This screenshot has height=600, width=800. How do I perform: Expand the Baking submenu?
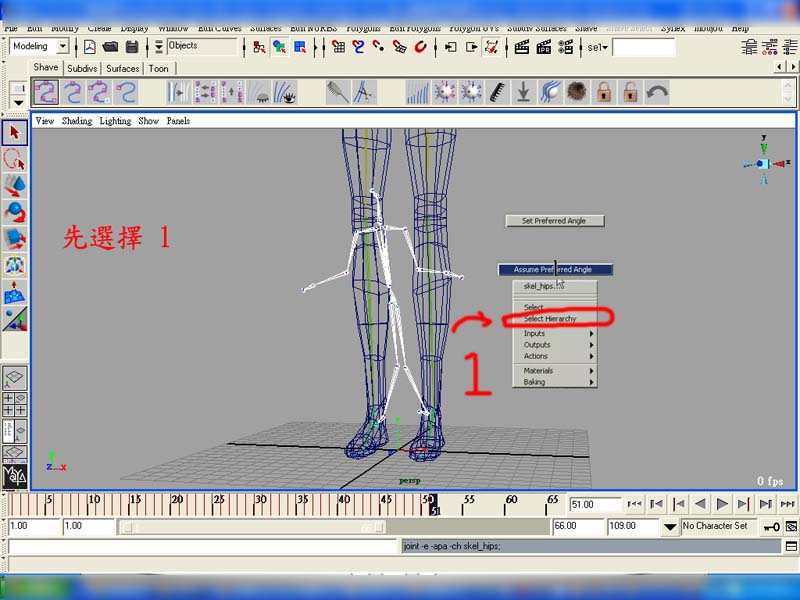(x=555, y=382)
